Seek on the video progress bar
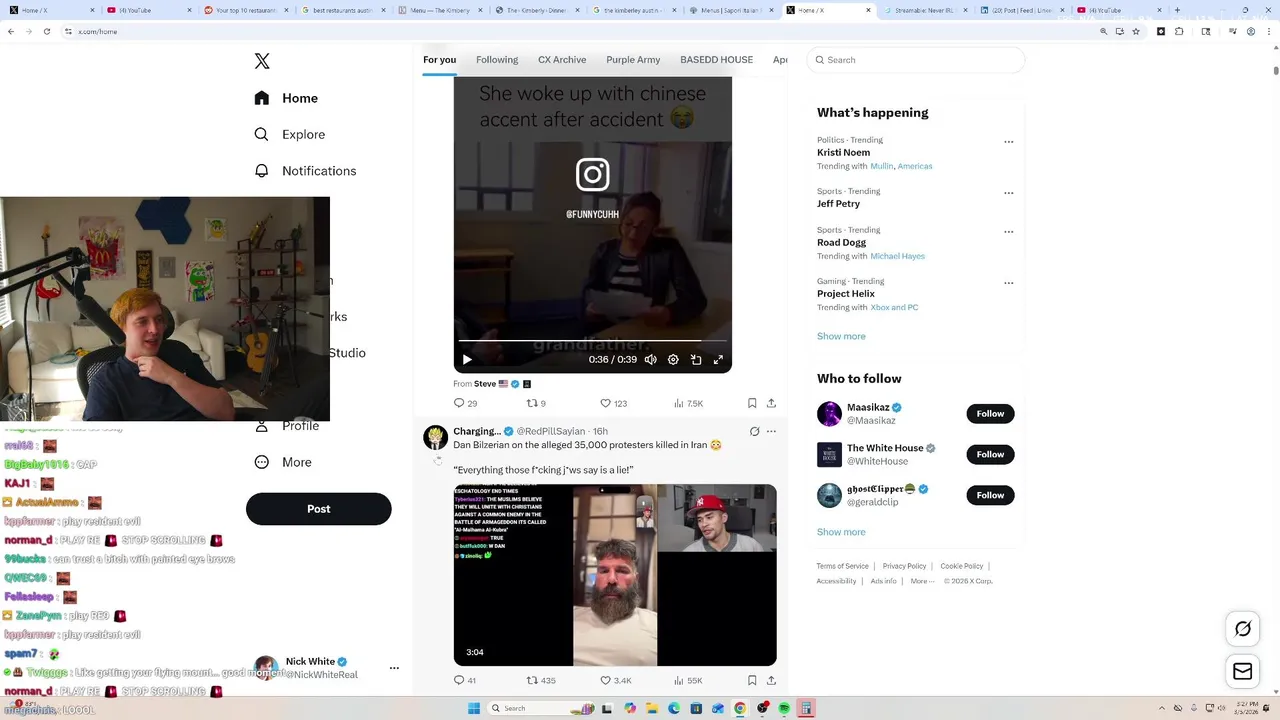This screenshot has height=720, width=1280. (x=593, y=341)
